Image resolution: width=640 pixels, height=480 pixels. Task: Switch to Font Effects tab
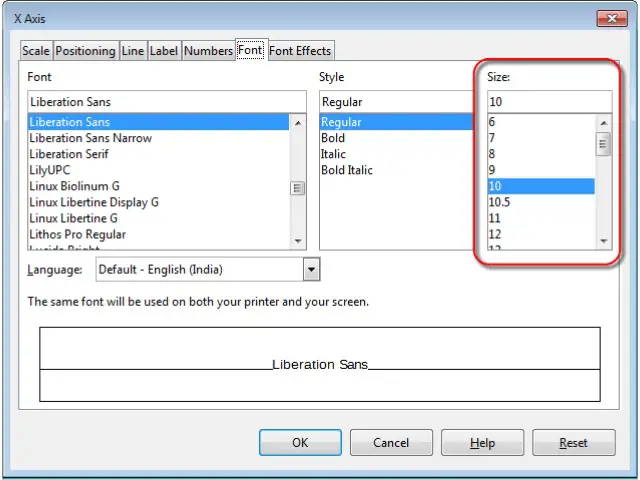300,51
